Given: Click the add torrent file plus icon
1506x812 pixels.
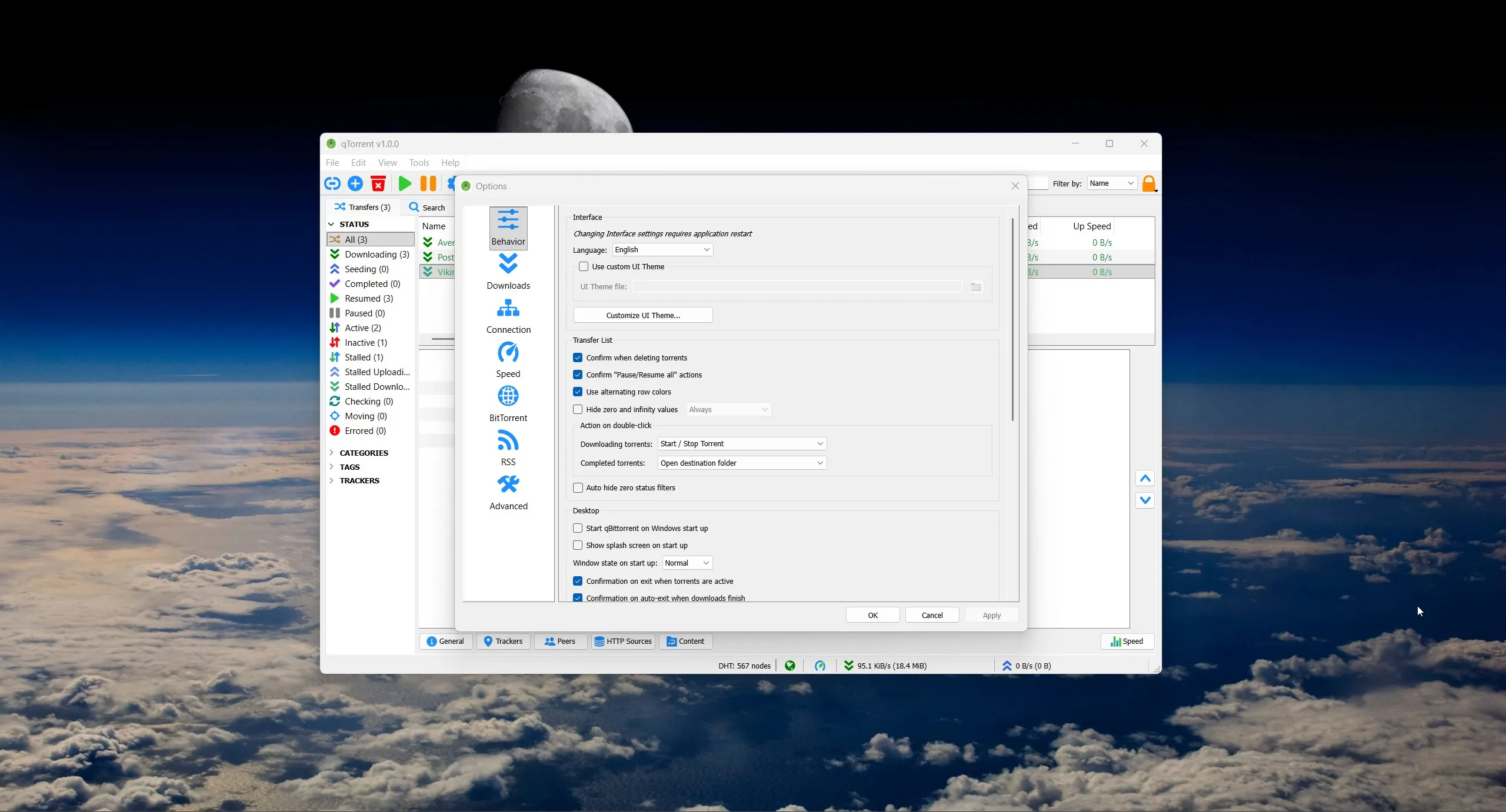Looking at the screenshot, I should [x=355, y=184].
